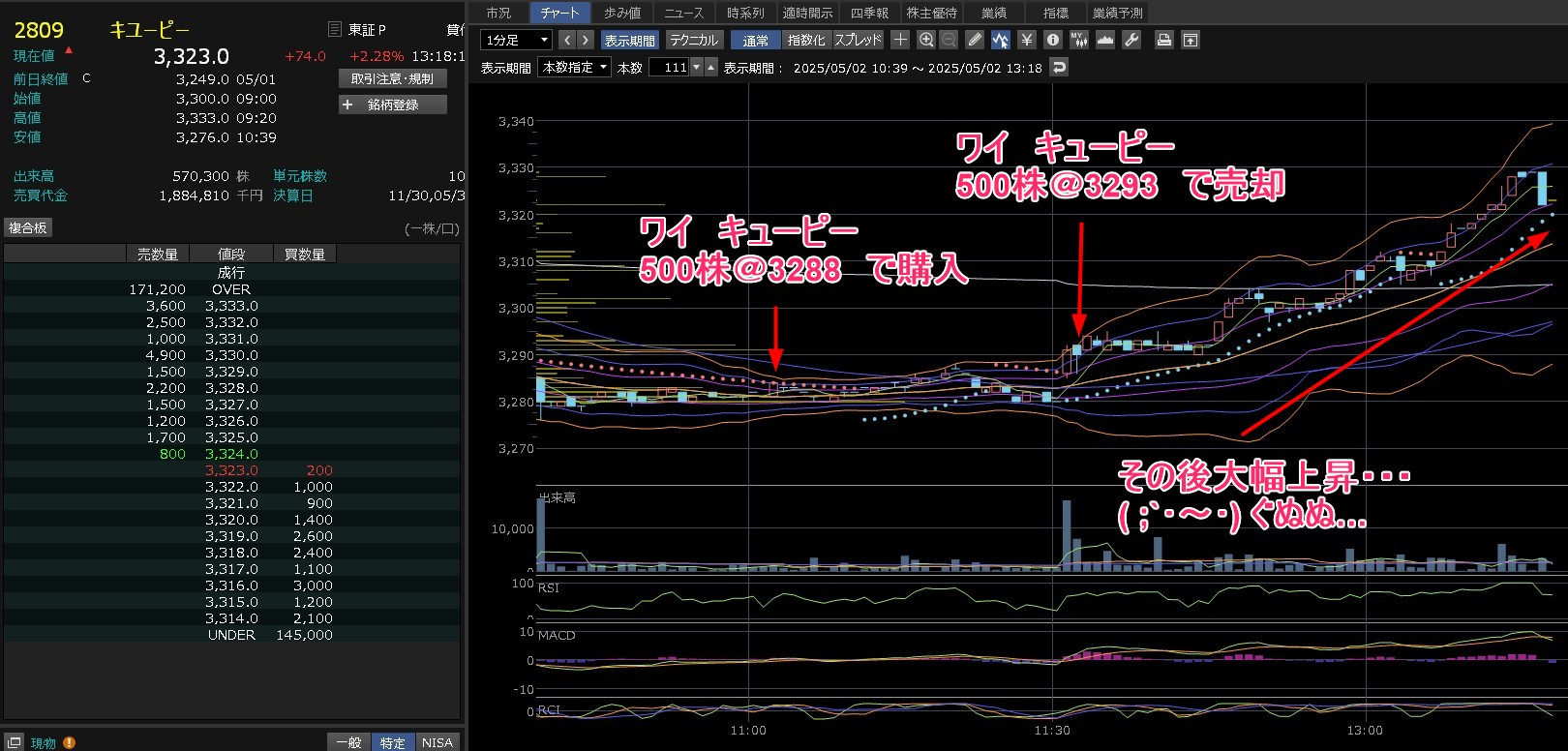Viewport: 1568px width, 751px height.
Task: Open the 業績予測 tab
Action: coord(1118,13)
